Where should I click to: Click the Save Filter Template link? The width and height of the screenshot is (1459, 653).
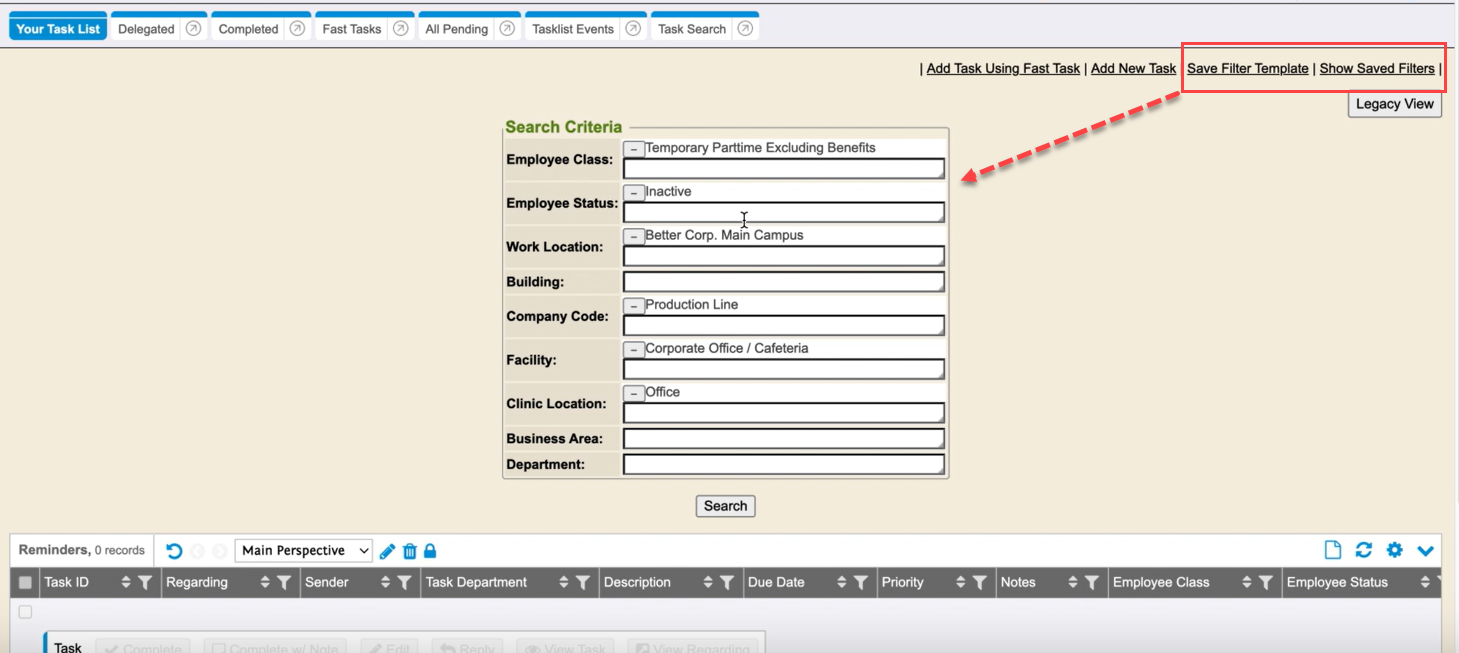[x=1247, y=69]
